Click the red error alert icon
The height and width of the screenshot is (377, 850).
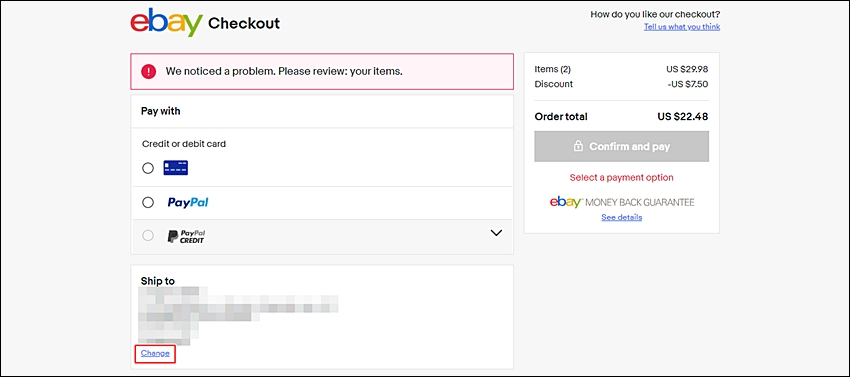click(x=149, y=71)
